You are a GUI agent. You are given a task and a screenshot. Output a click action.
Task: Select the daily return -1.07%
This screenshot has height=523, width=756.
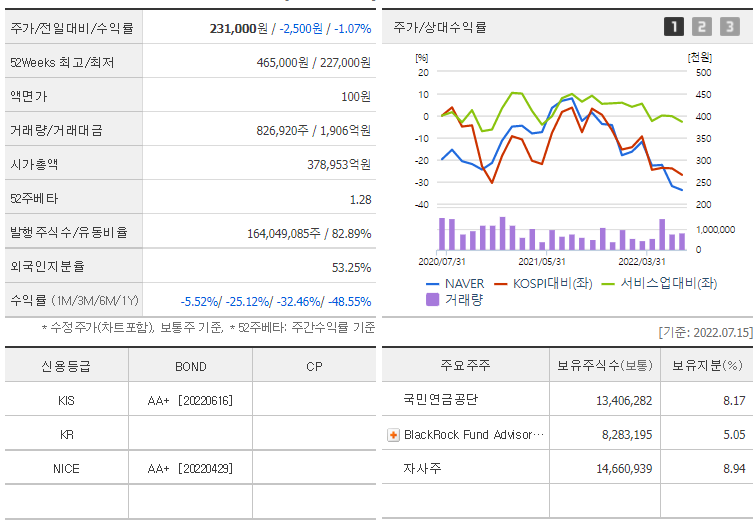[x=353, y=29]
